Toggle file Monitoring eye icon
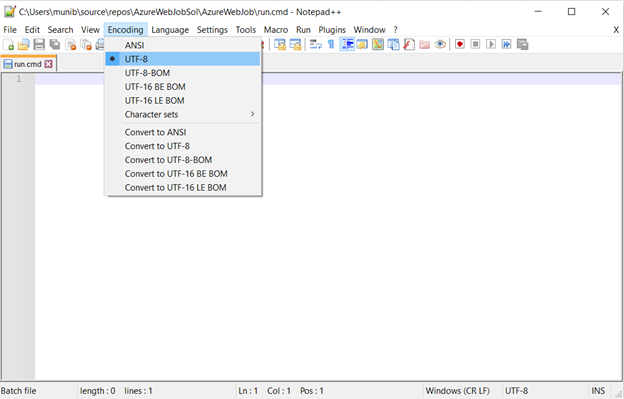The height and width of the screenshot is (399, 624). (x=440, y=45)
